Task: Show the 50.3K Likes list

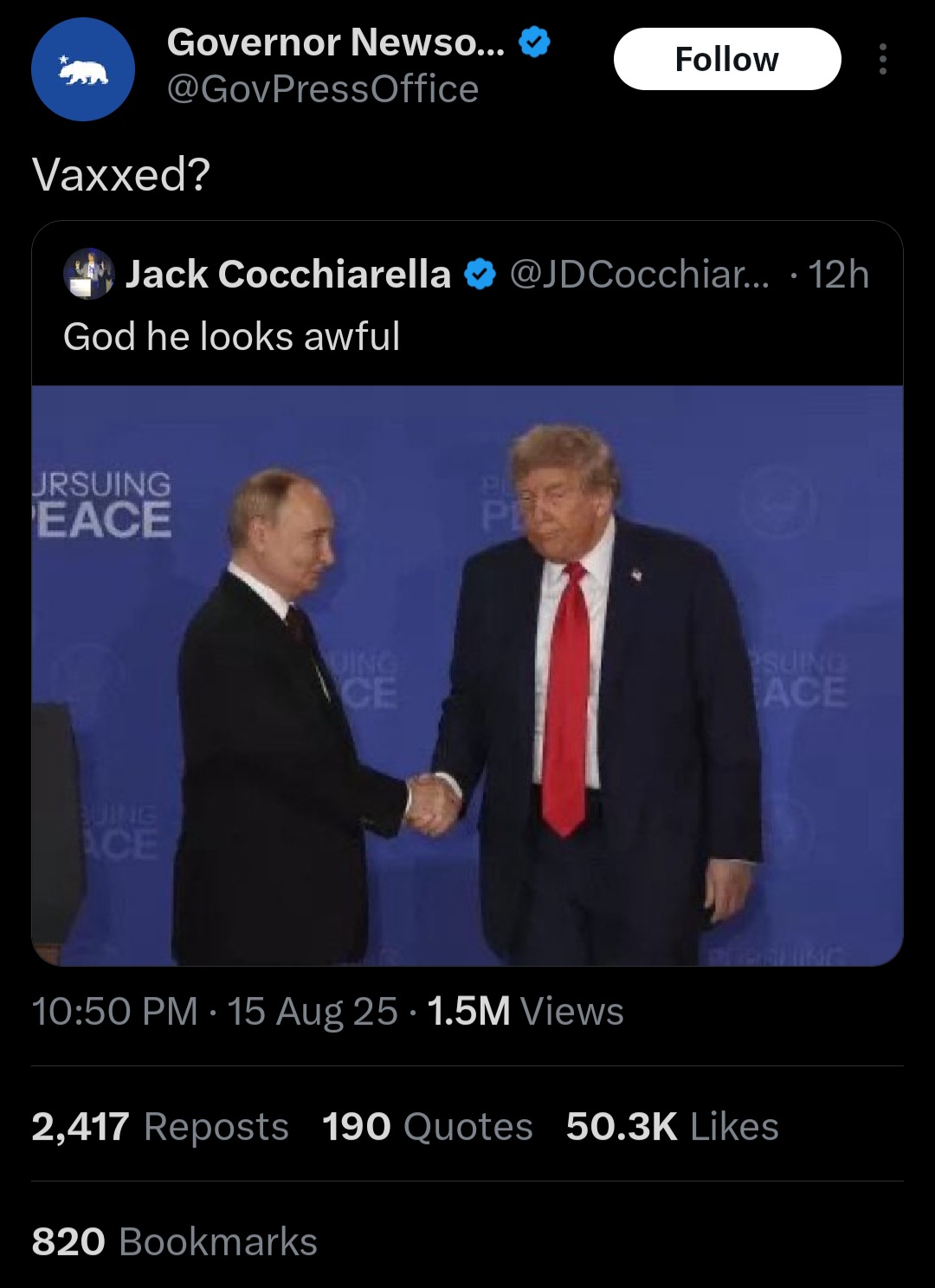Action: point(673,1126)
